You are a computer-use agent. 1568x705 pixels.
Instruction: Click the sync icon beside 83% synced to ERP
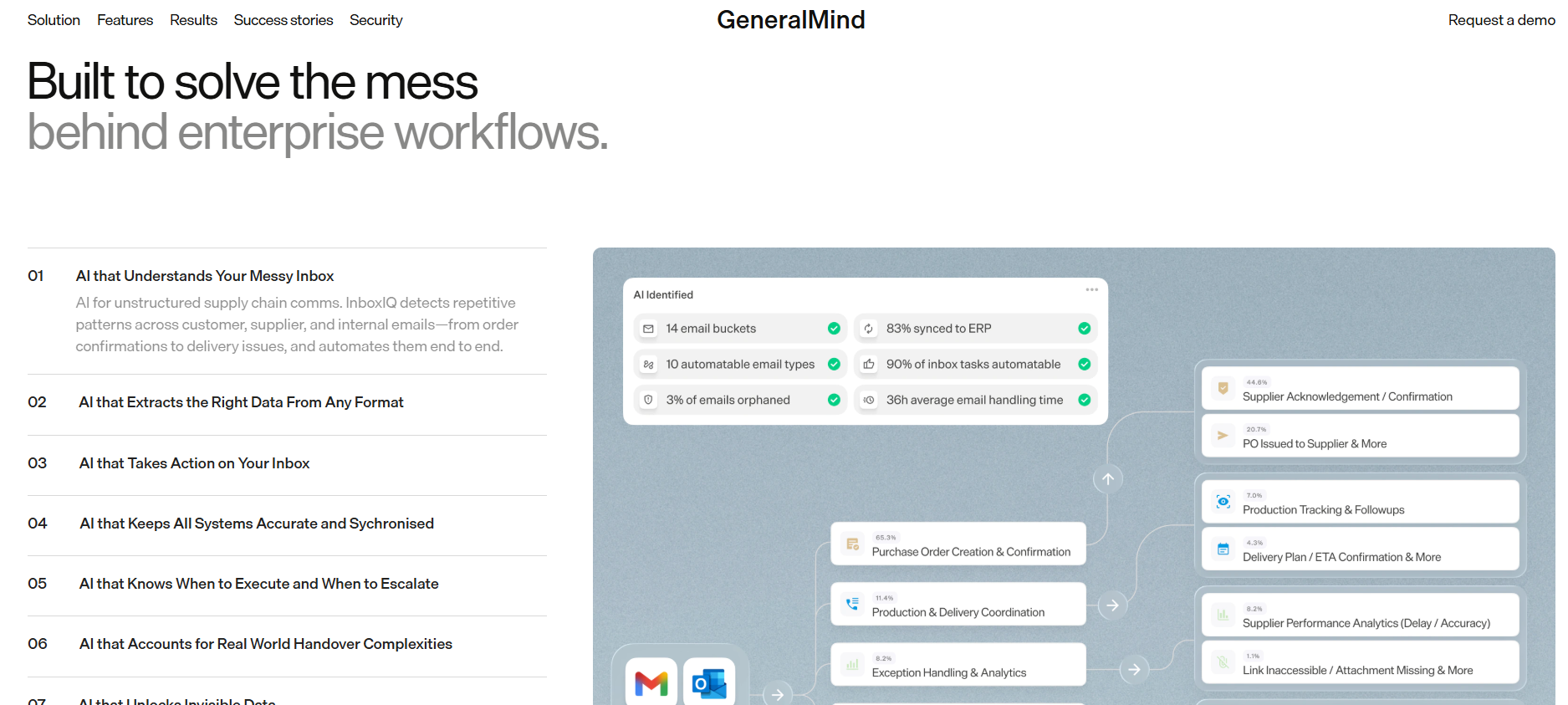[868, 329]
